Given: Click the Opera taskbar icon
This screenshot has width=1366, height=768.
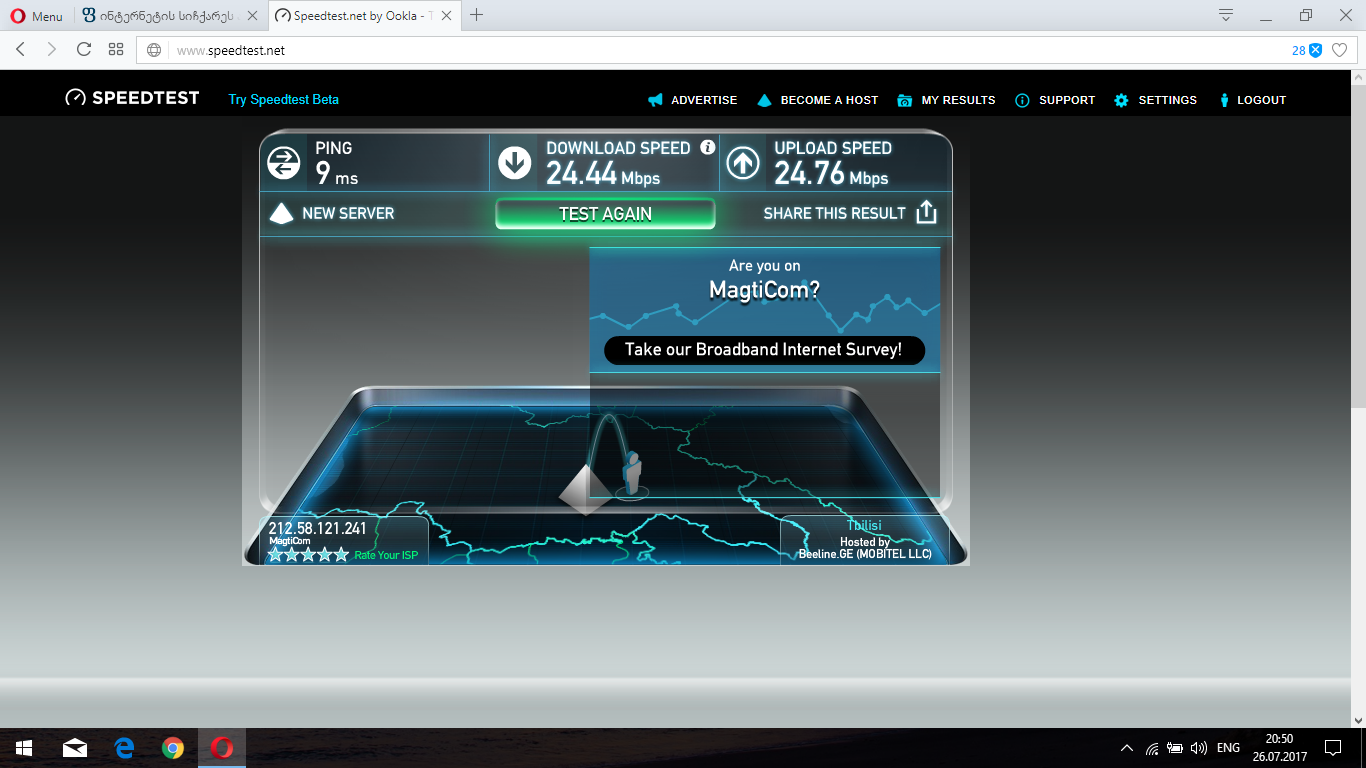Looking at the screenshot, I should (222, 748).
